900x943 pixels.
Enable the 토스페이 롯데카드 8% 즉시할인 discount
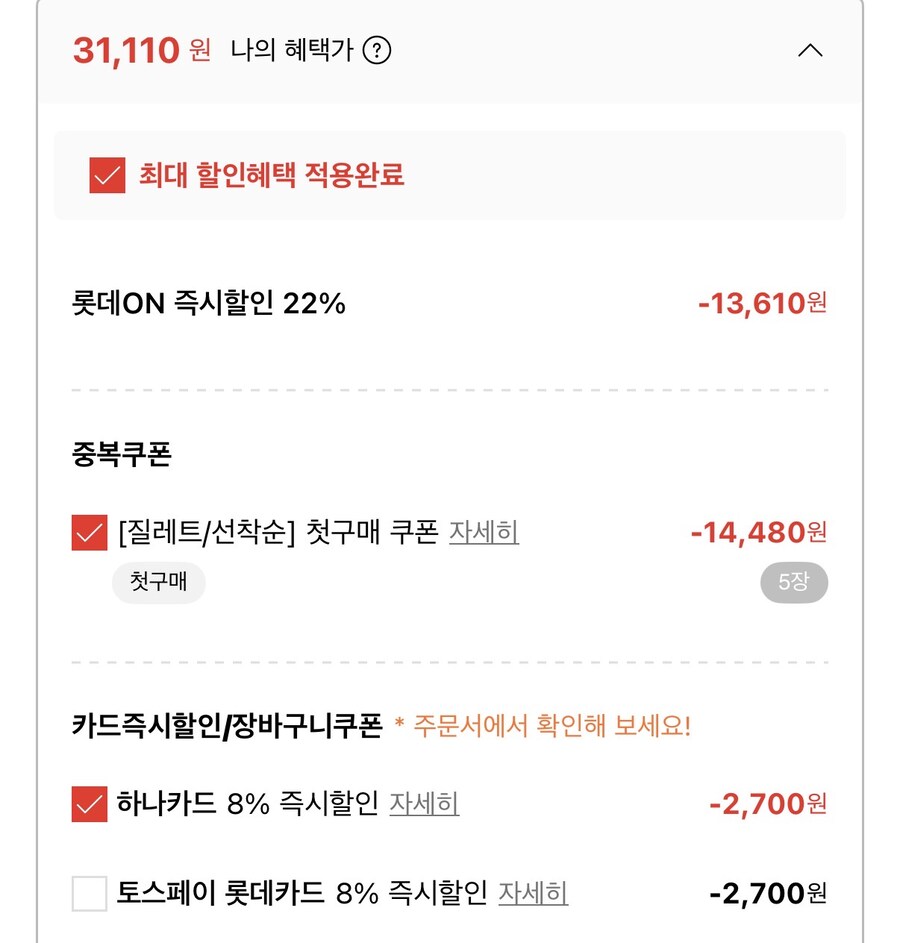pos(88,892)
